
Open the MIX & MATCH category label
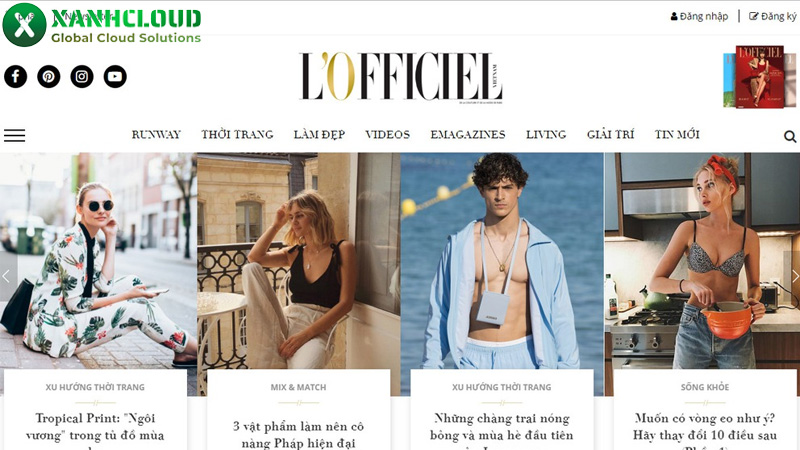click(298, 387)
